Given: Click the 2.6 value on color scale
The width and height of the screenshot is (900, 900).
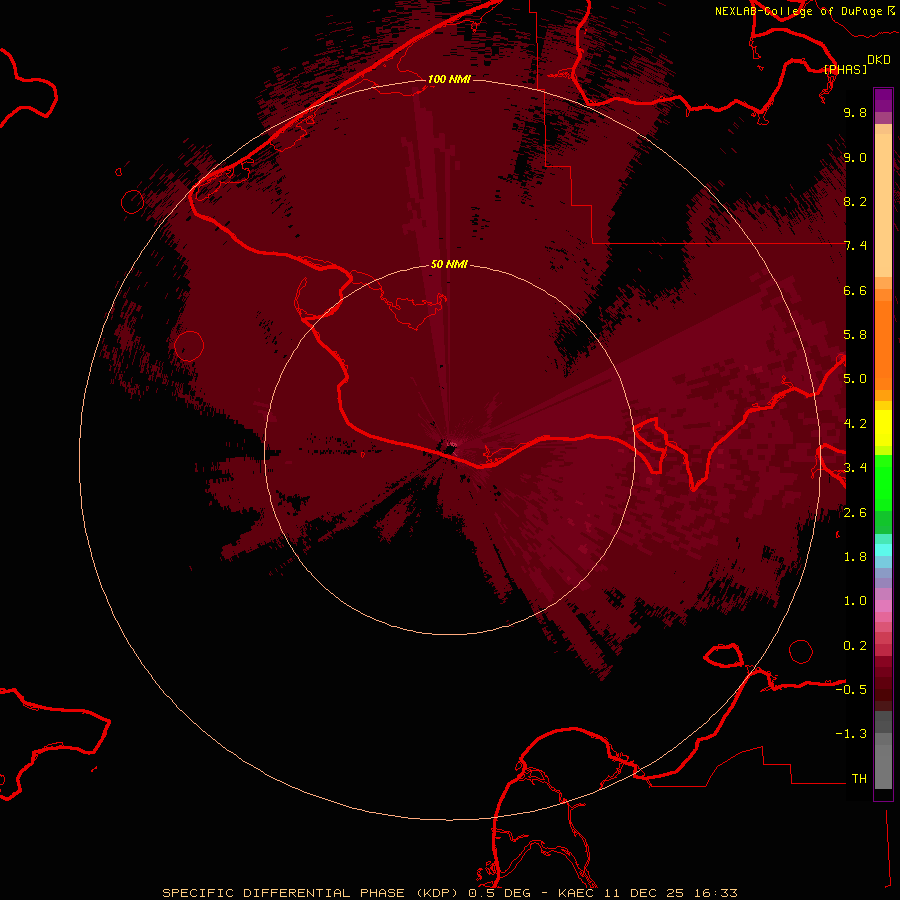Looking at the screenshot, I should pyautogui.click(x=855, y=513).
